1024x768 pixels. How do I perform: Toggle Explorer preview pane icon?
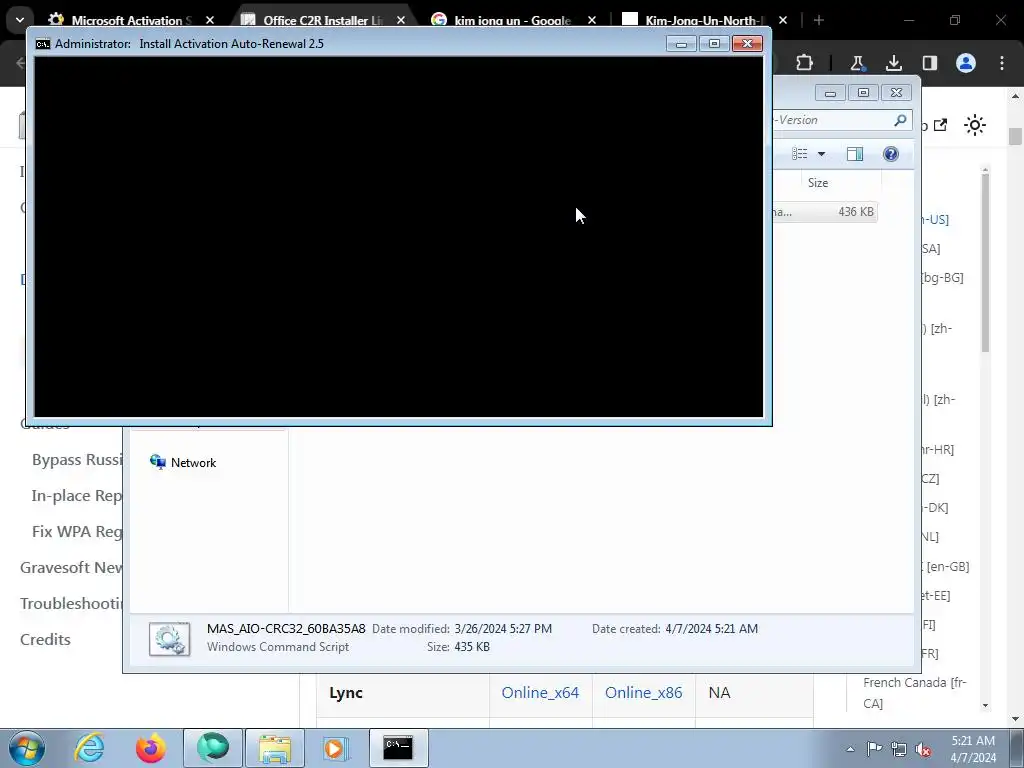[855, 153]
